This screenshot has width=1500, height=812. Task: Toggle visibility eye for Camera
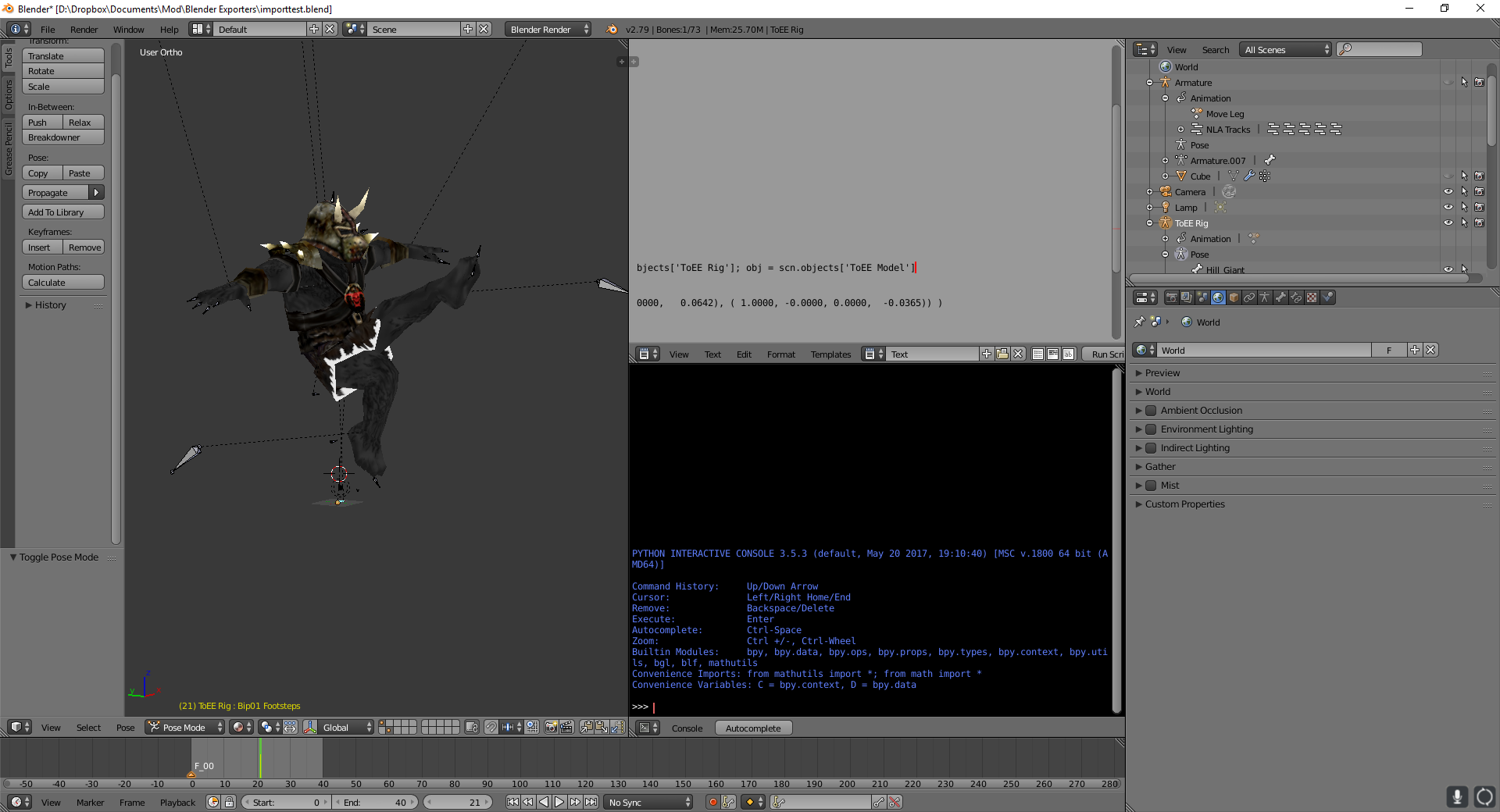coord(1448,192)
